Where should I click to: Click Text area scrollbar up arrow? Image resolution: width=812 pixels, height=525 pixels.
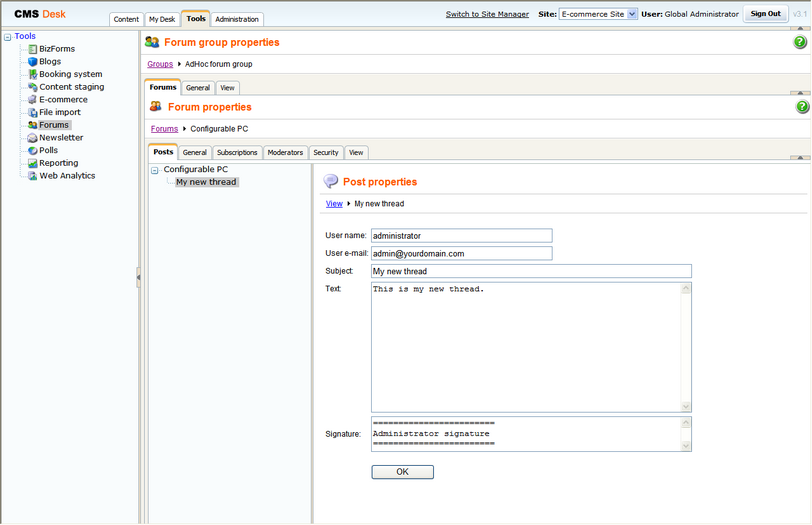(x=686, y=288)
